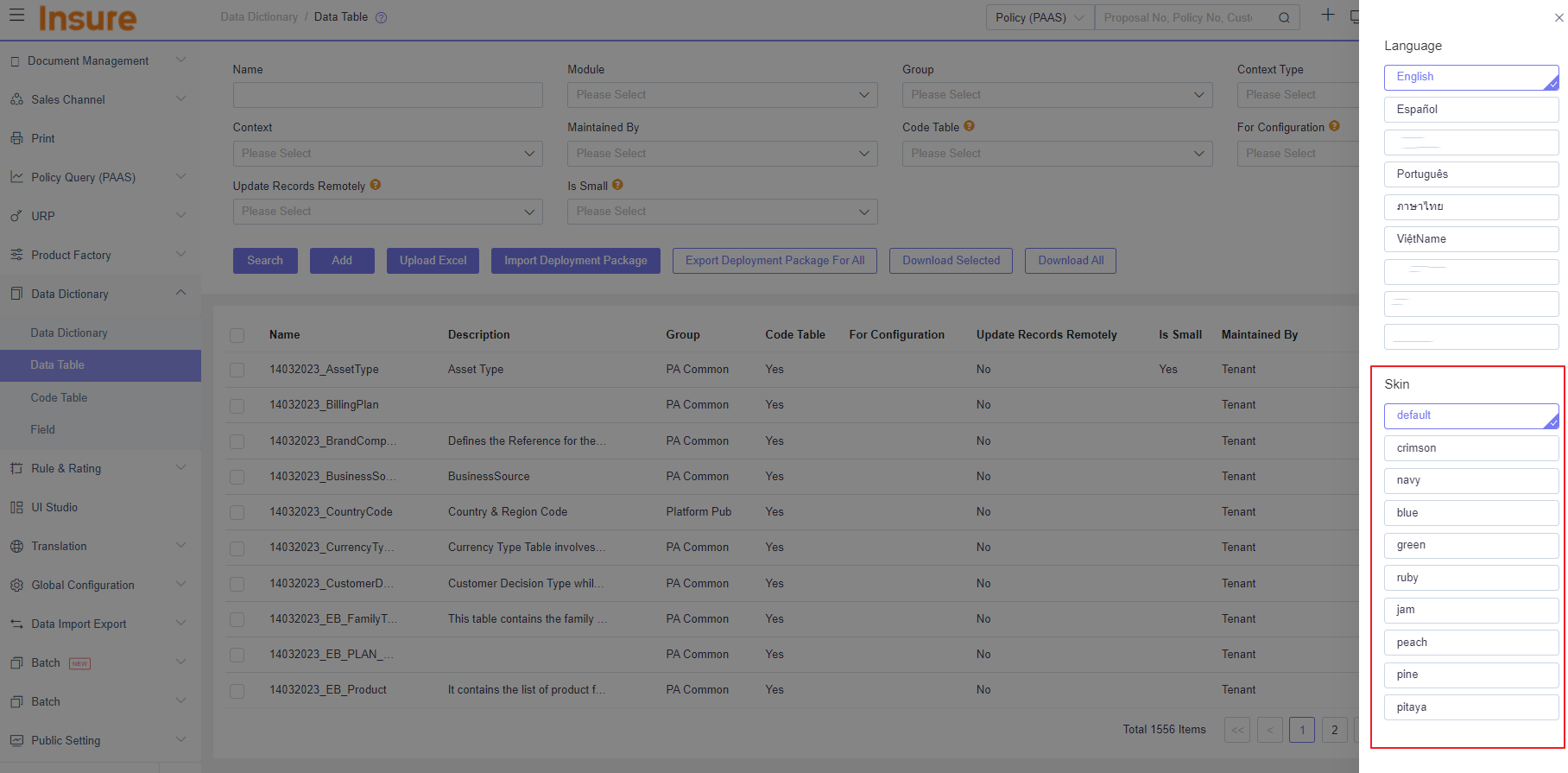Open the Module dropdown
The width and height of the screenshot is (1568, 773).
pos(722,95)
